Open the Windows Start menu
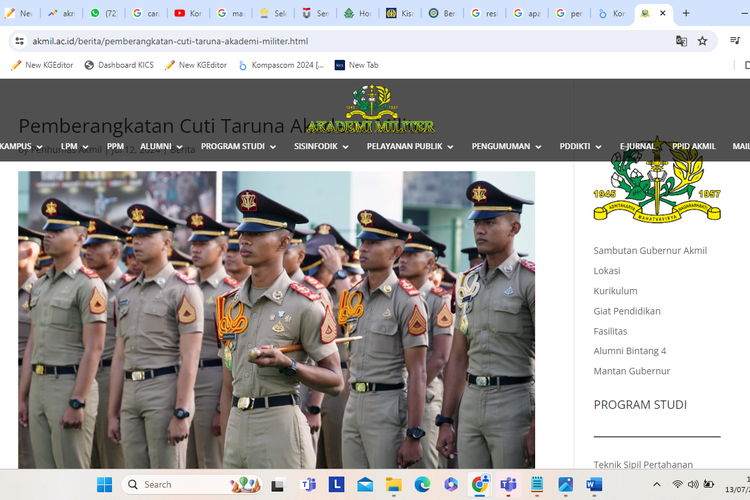 104,485
